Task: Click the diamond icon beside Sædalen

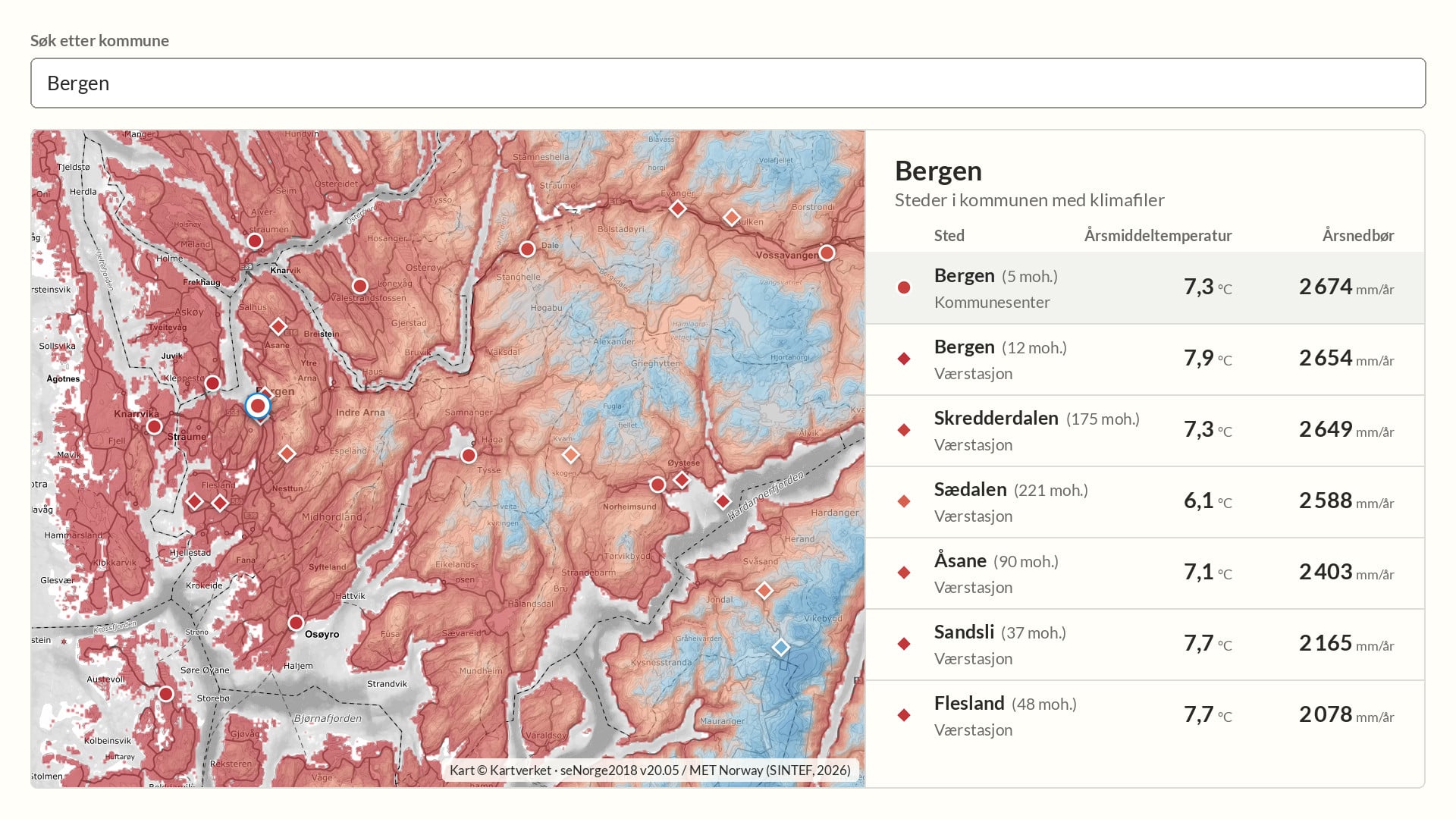Action: pos(904,501)
